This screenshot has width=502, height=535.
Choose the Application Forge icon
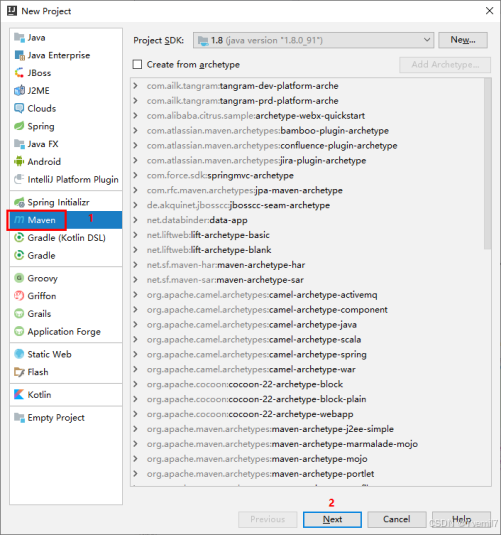[x=19, y=331]
